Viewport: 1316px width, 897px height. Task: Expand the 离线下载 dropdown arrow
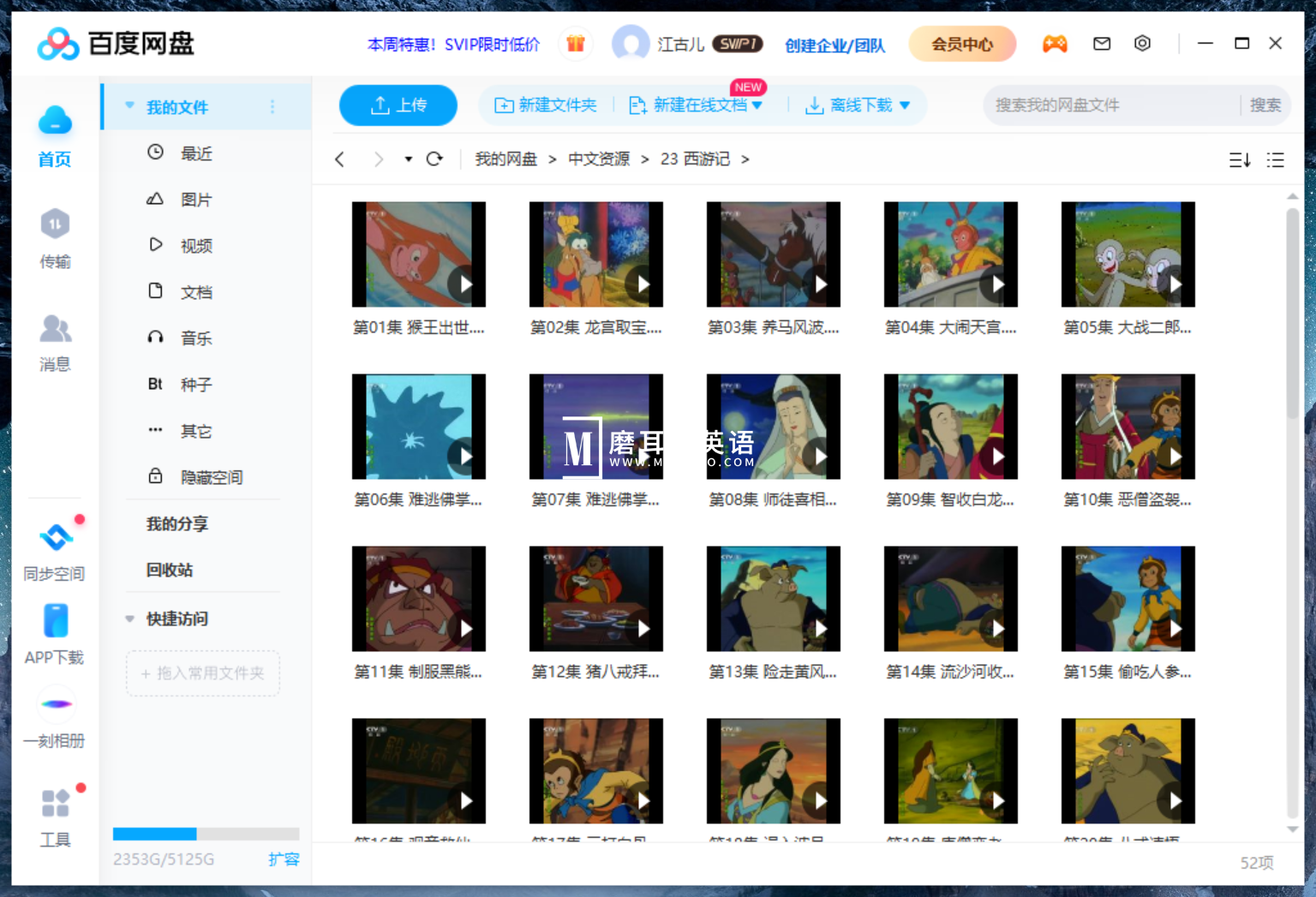point(905,105)
